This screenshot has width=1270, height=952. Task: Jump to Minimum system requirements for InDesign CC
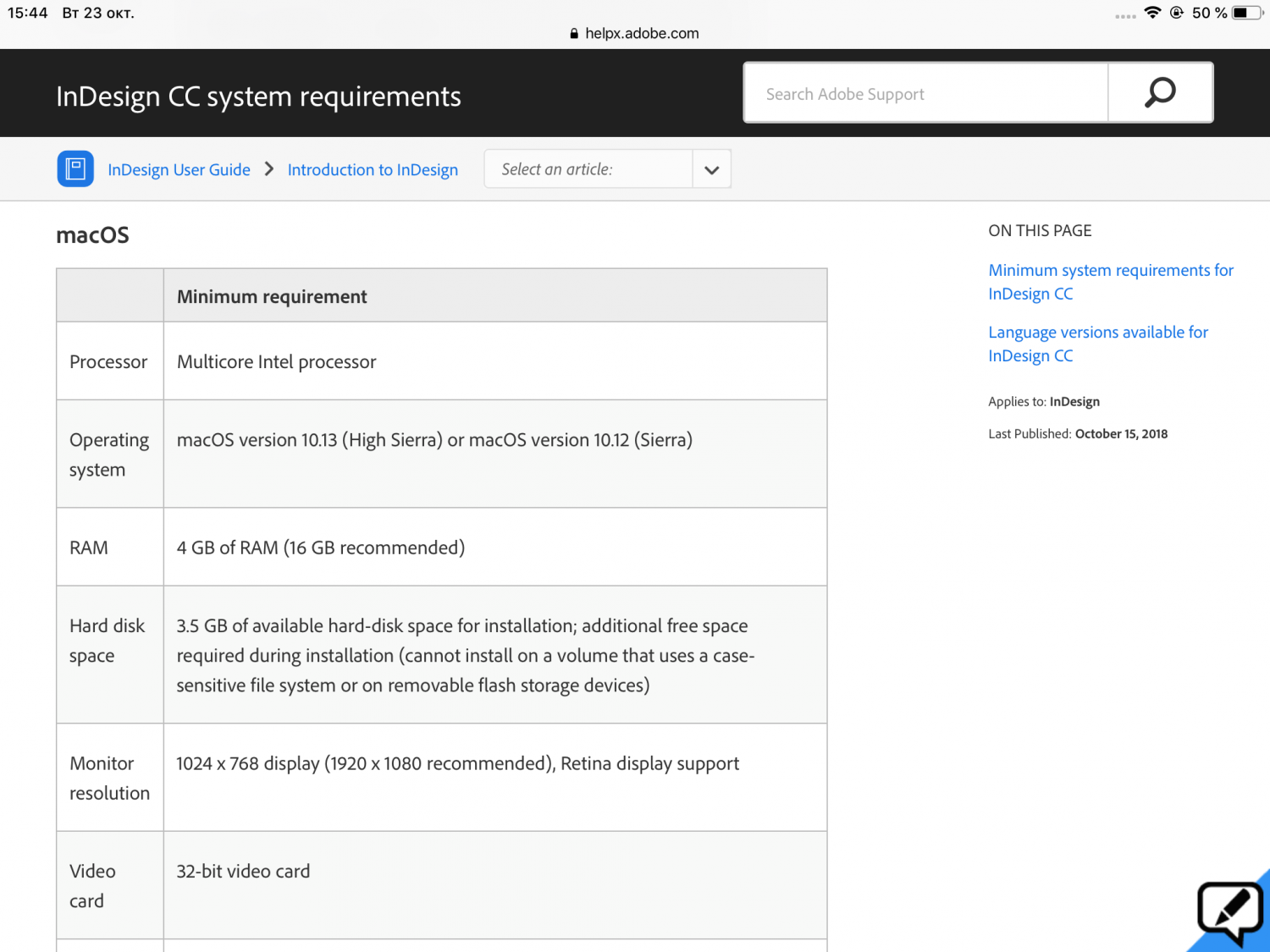[1111, 282]
